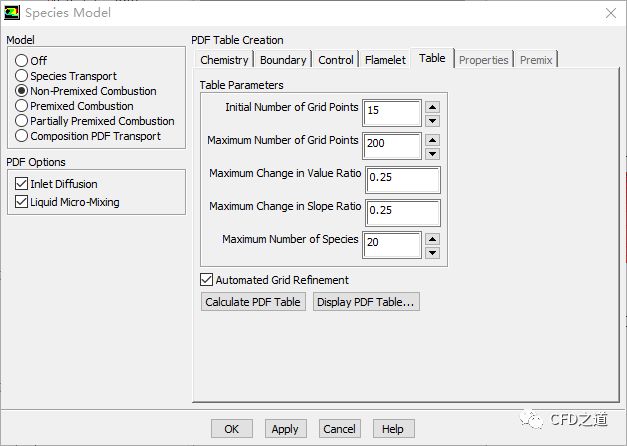This screenshot has width=627, height=446.
Task: Click the Species Model window title icon
Action: click(x=12, y=12)
